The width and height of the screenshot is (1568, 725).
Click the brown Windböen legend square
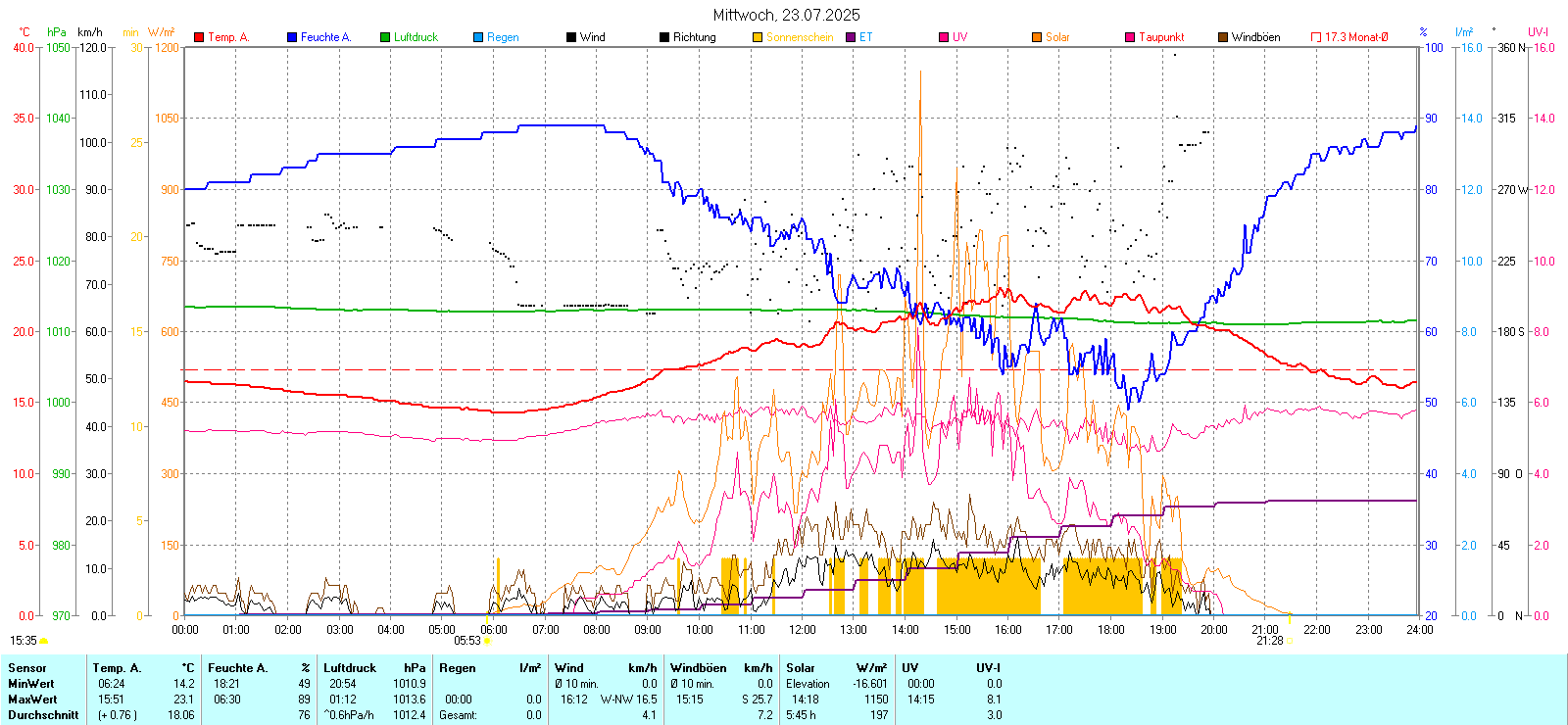click(x=1223, y=37)
